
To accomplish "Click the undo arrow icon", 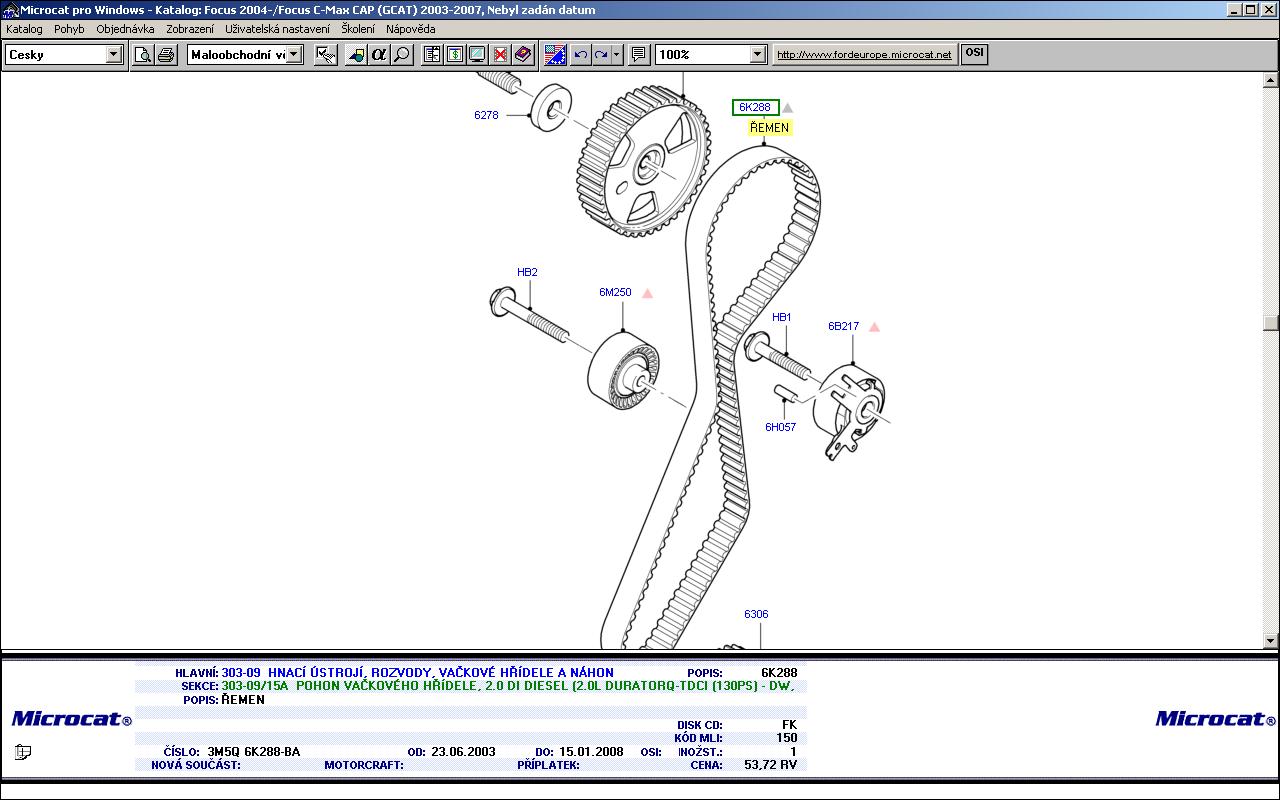I will point(580,55).
